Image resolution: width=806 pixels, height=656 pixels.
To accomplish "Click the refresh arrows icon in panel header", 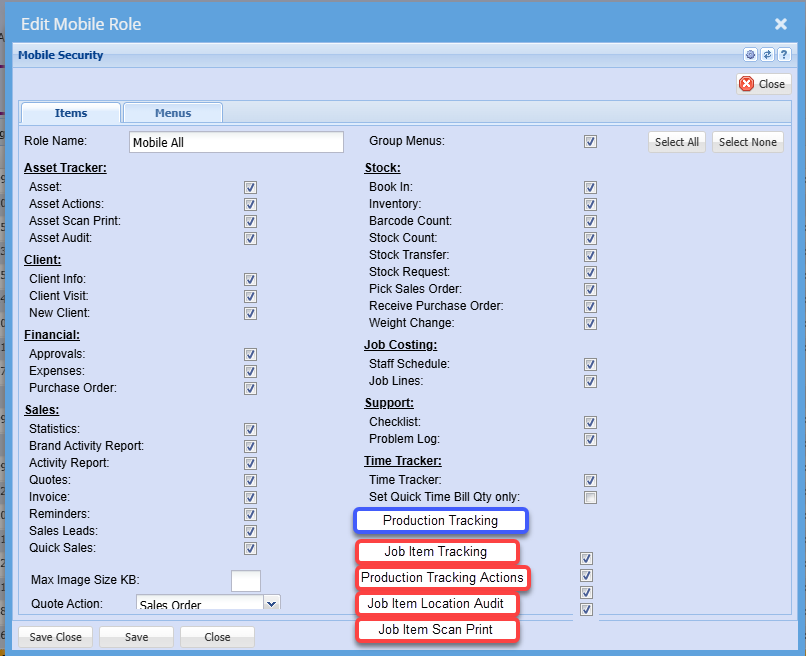I will coord(767,55).
